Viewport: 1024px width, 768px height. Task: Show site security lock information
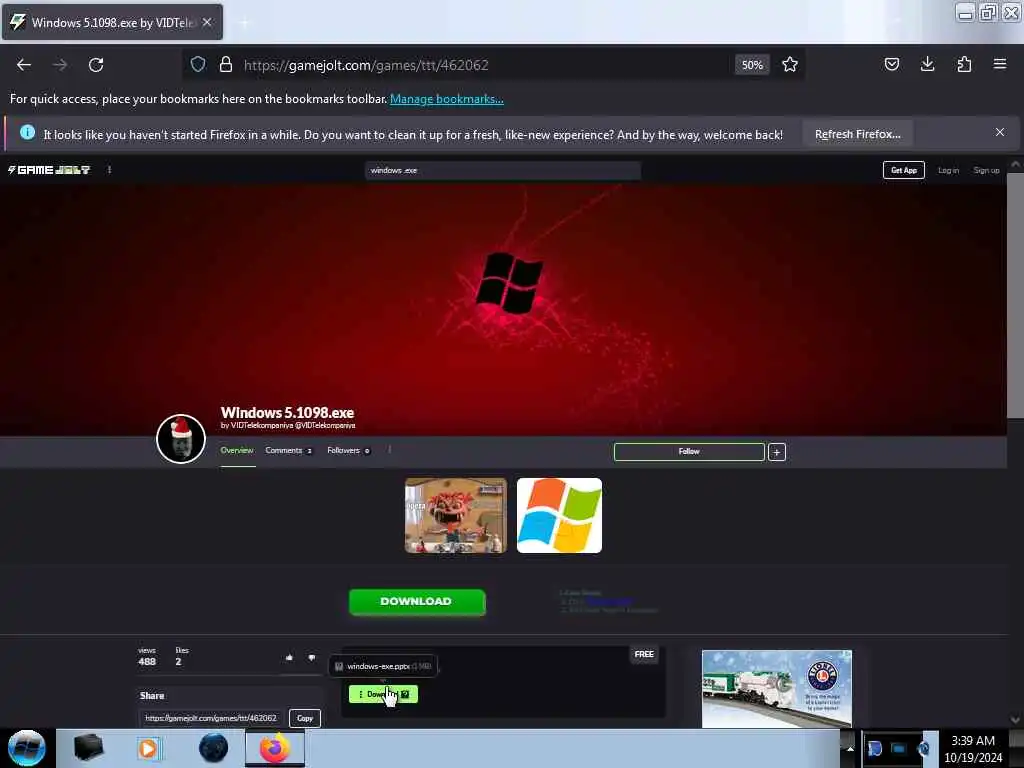(226, 64)
